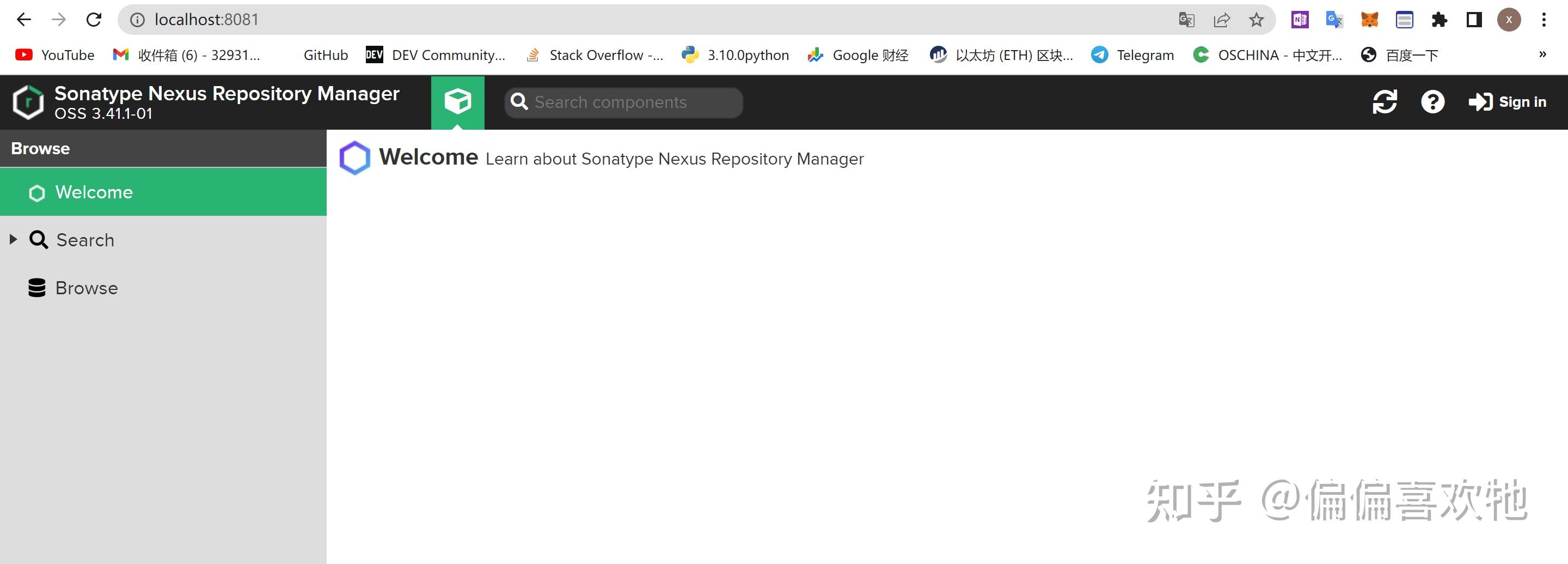
Task: Open the DEV Community bookmark
Action: (x=436, y=55)
